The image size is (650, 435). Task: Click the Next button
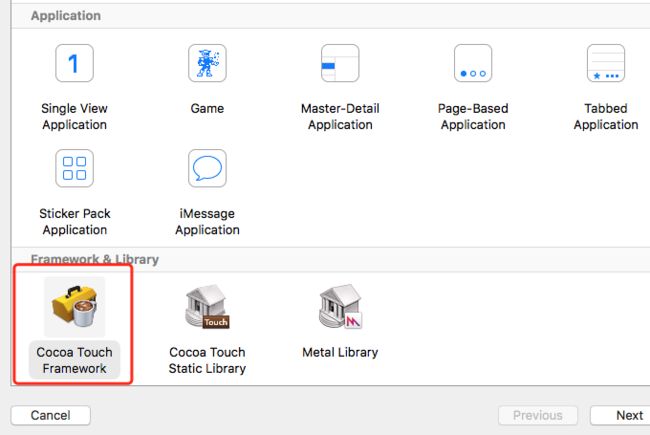coord(621,415)
